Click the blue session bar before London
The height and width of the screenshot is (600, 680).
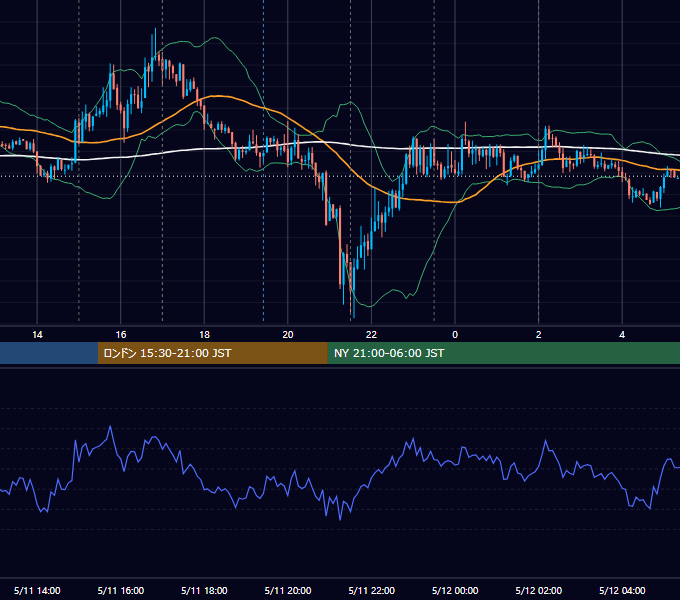point(49,353)
